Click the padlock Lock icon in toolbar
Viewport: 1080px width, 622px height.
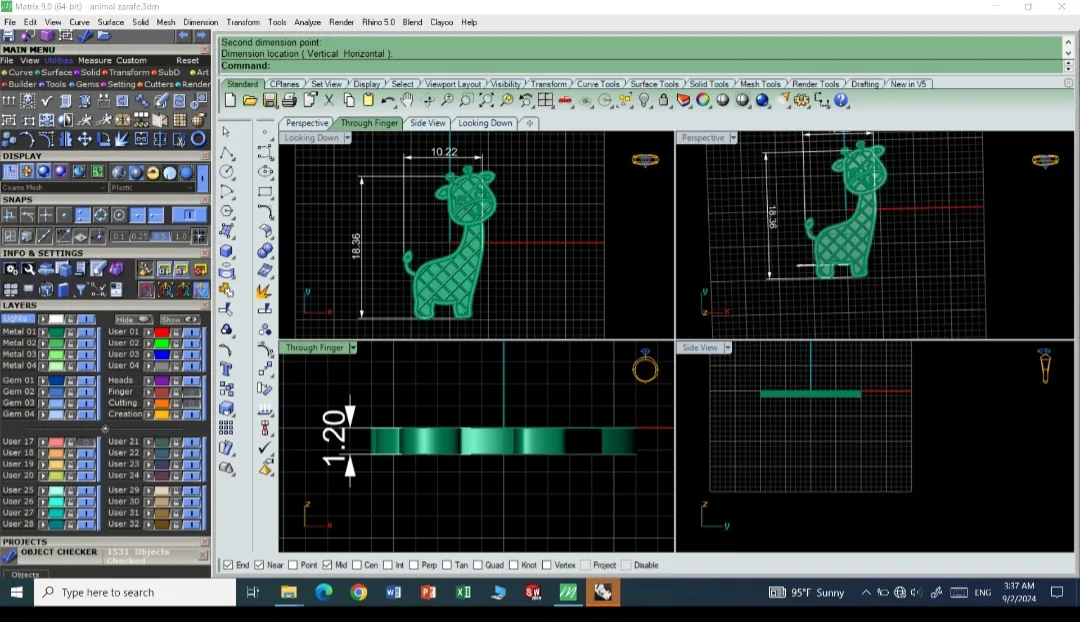tap(663, 101)
